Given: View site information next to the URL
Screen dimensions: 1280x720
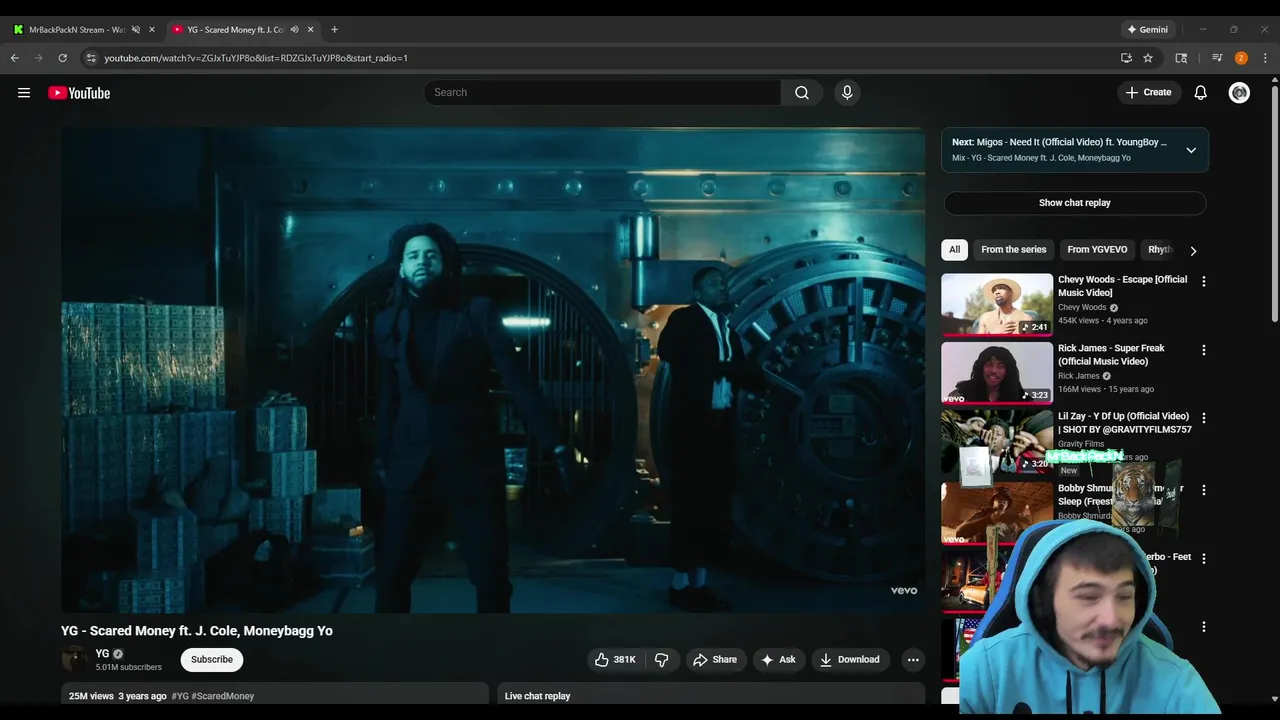Looking at the screenshot, I should pos(91,58).
